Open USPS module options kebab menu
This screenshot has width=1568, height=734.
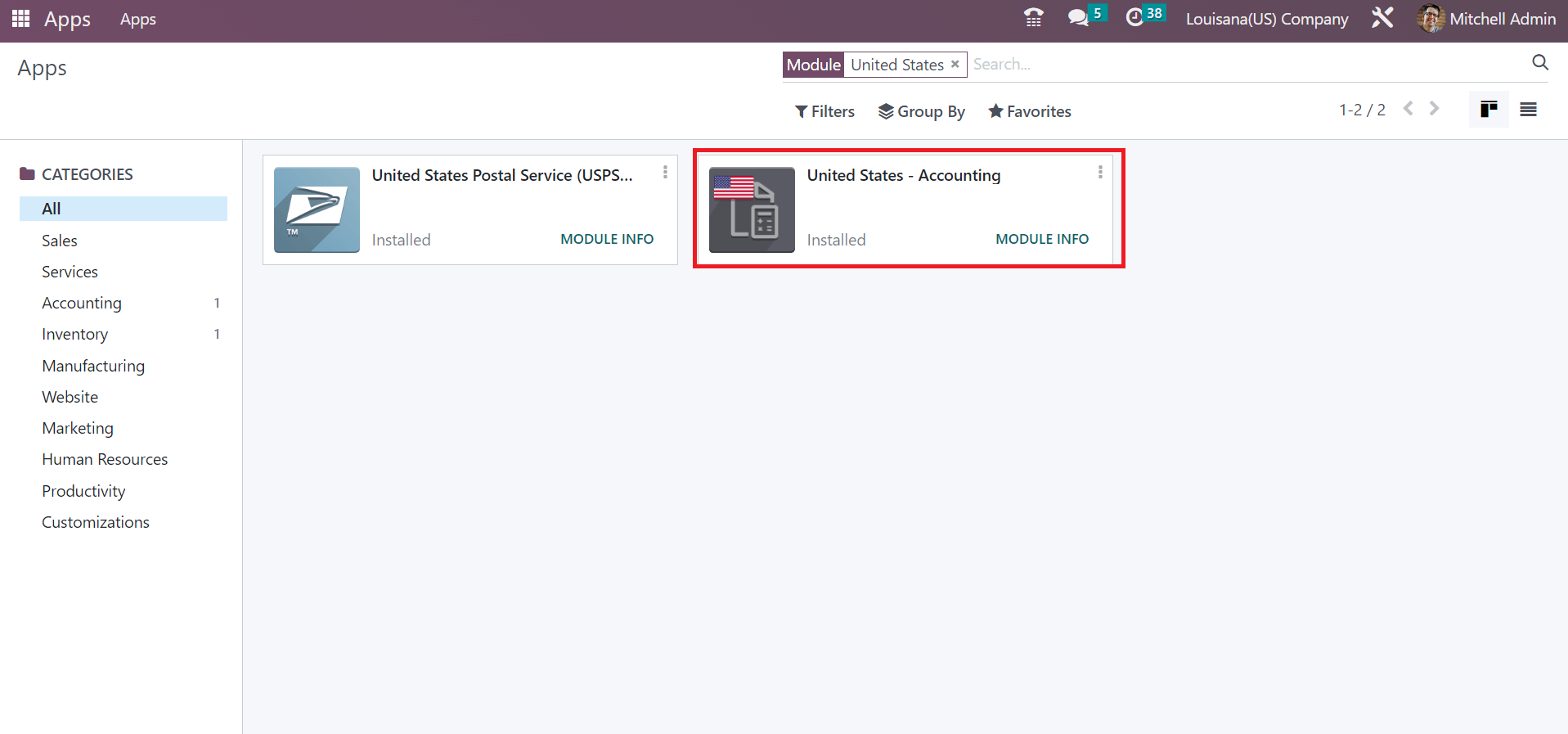[665, 173]
